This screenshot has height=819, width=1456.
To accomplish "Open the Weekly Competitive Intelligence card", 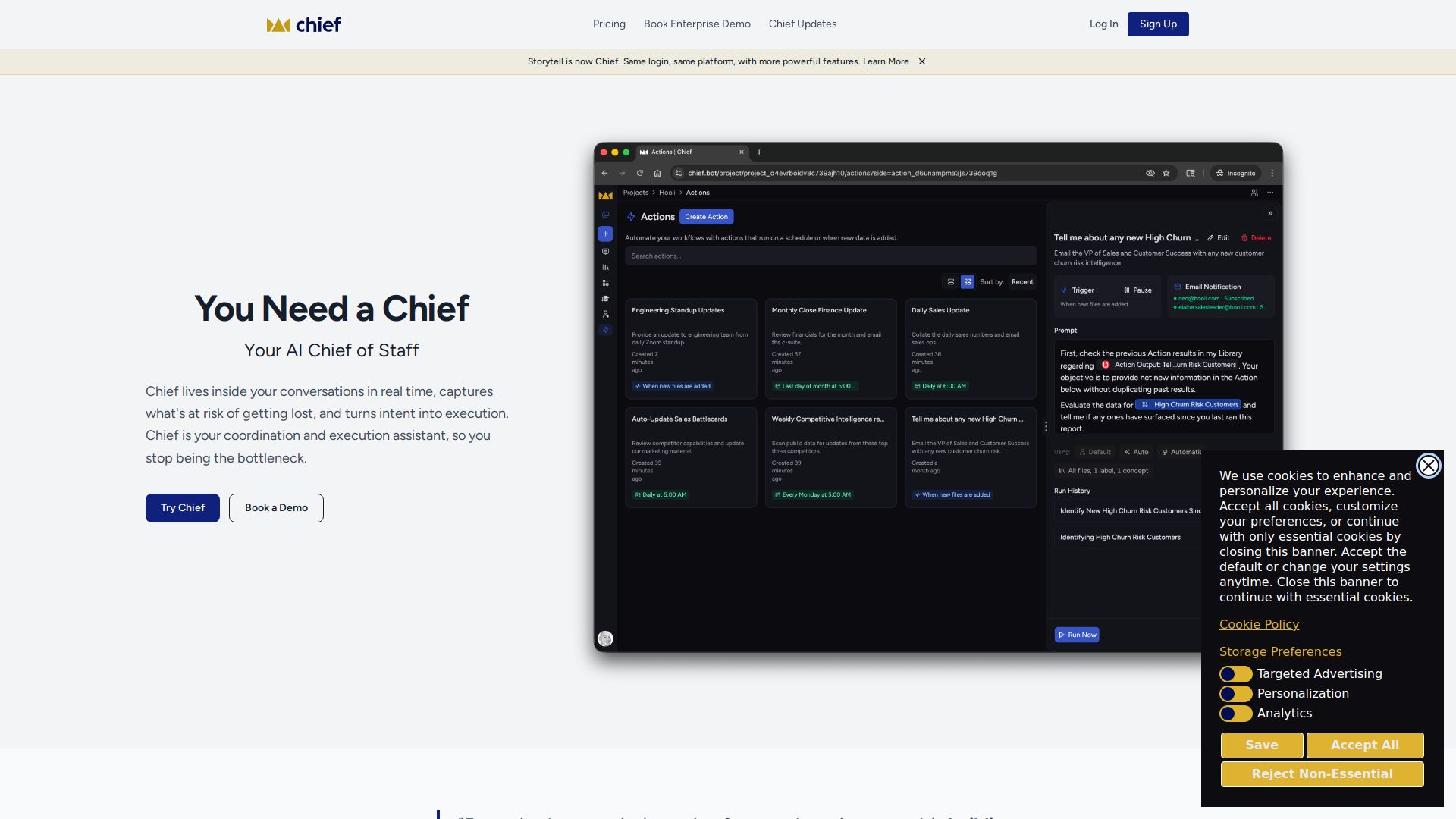I will point(830,457).
